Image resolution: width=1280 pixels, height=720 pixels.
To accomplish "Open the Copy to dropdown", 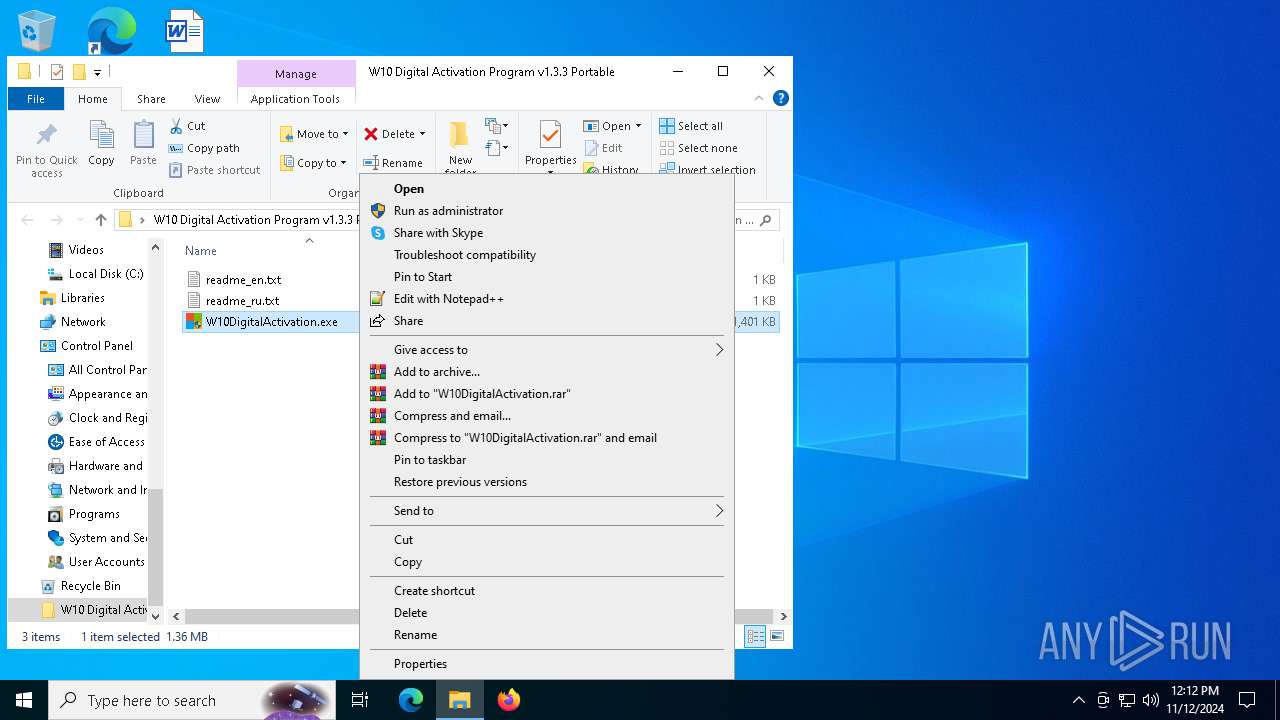I will 313,163.
